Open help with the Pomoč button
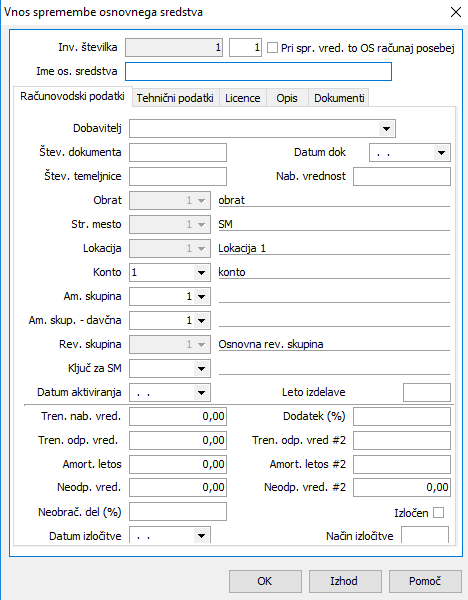The height and width of the screenshot is (600, 468). point(425,581)
